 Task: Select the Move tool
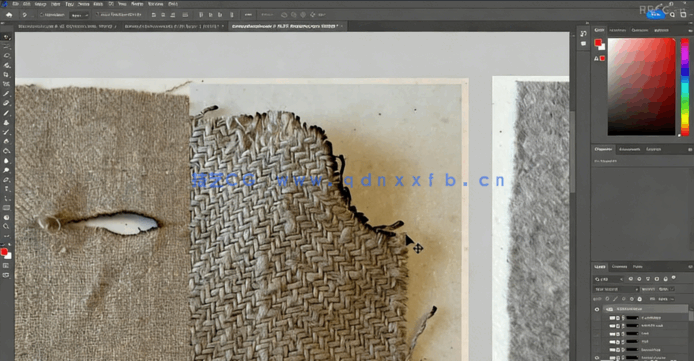pos(6,37)
